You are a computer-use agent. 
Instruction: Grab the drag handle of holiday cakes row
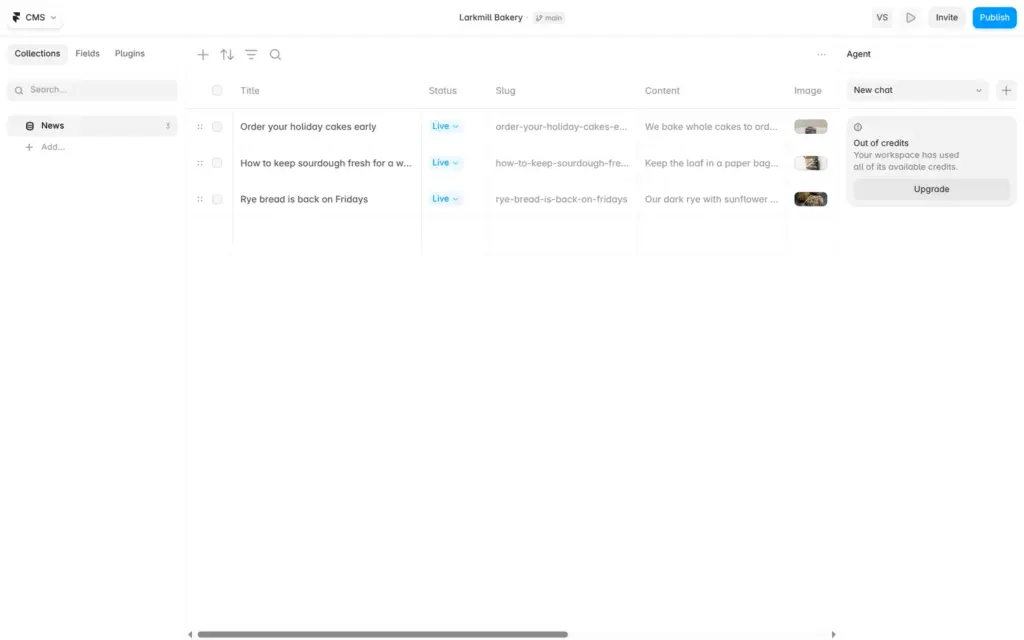200,127
